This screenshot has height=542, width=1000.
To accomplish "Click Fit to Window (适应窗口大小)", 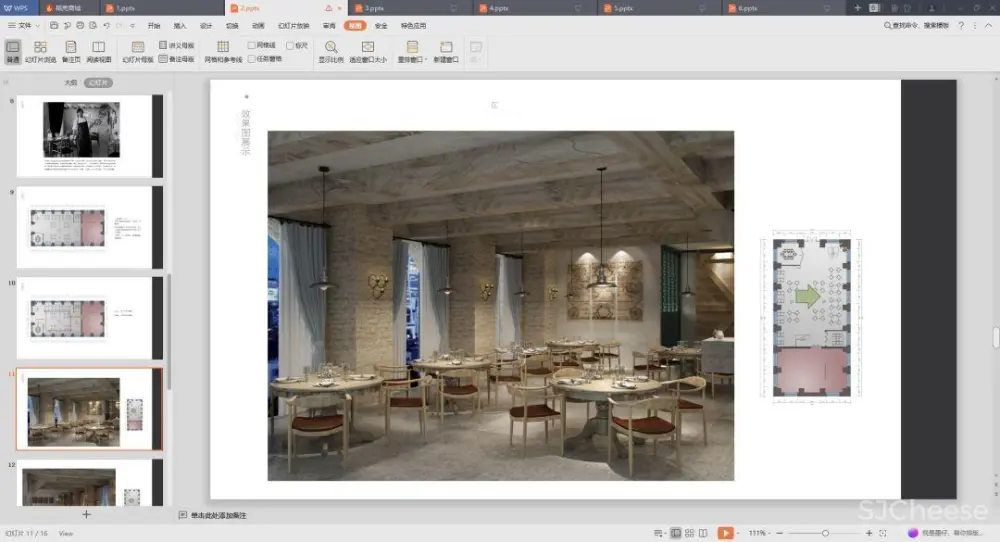I will pos(367,51).
